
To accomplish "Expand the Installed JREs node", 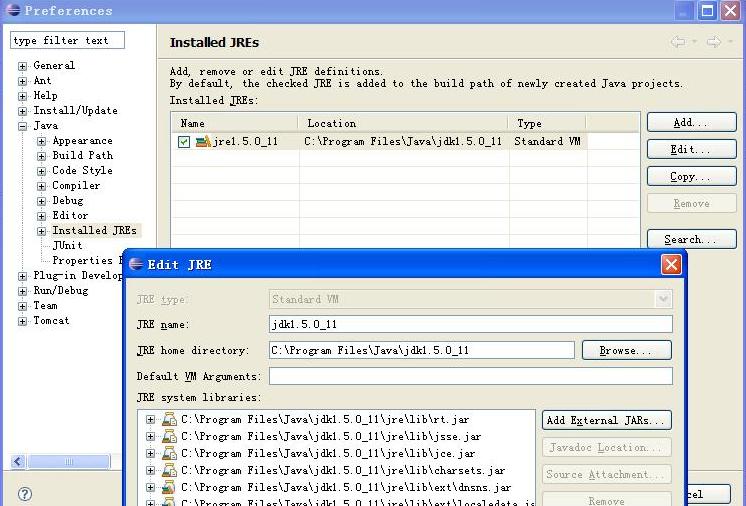I will click(x=41, y=231).
